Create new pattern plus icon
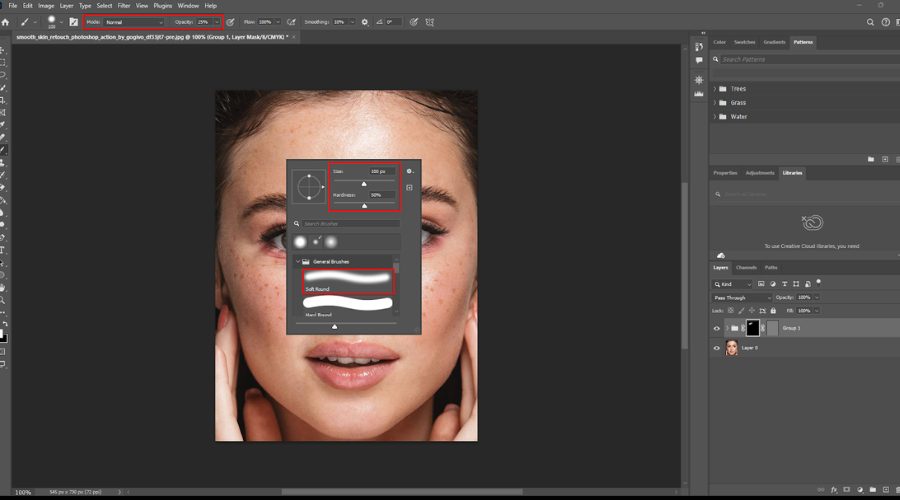Screen dimensions: 900x500 click(x=885, y=159)
